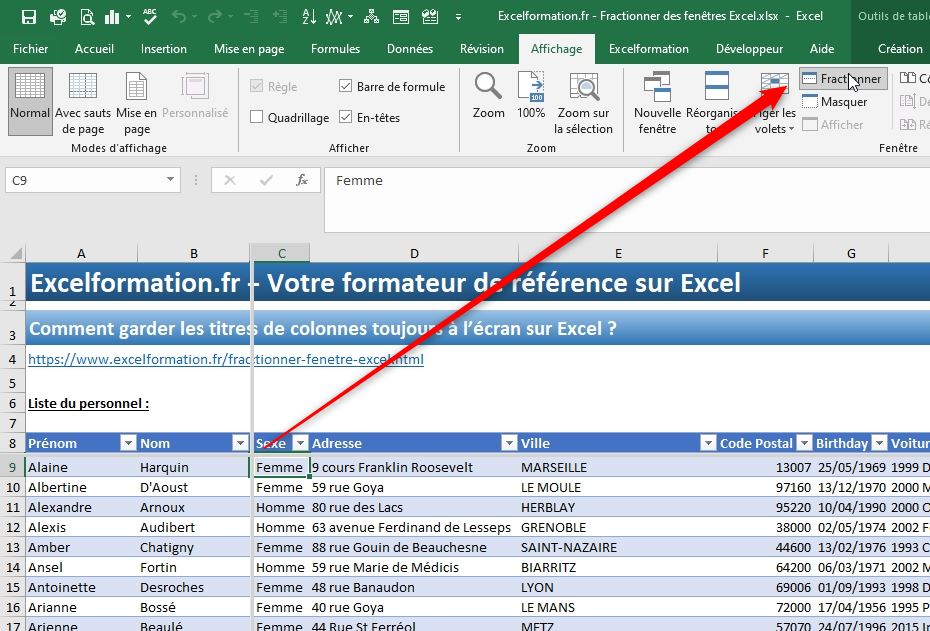
Task: Toggle the 'Barre de formule' checkbox
Action: pyautogui.click(x=346, y=86)
